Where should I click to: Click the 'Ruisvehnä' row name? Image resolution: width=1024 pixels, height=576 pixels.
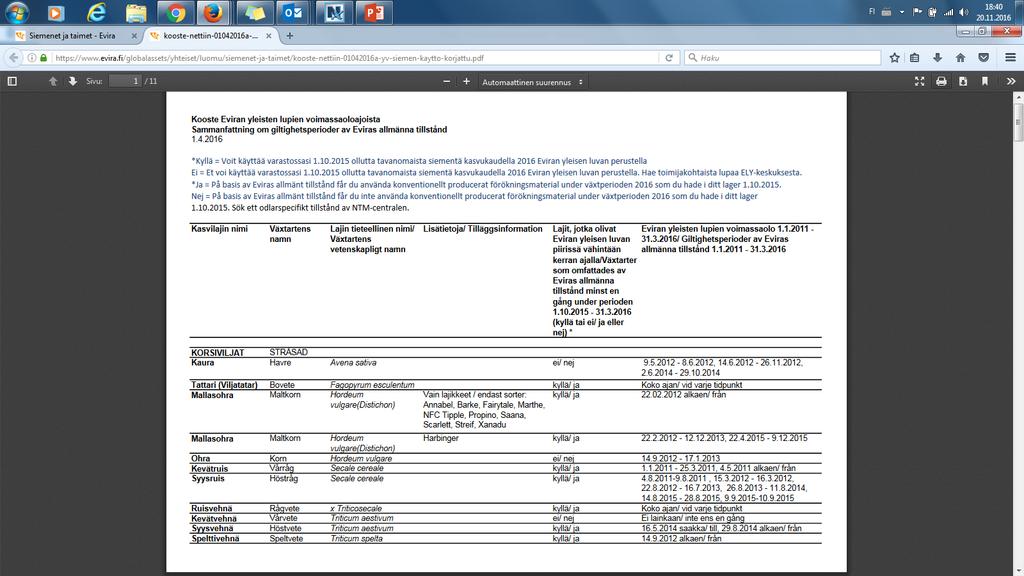point(213,508)
